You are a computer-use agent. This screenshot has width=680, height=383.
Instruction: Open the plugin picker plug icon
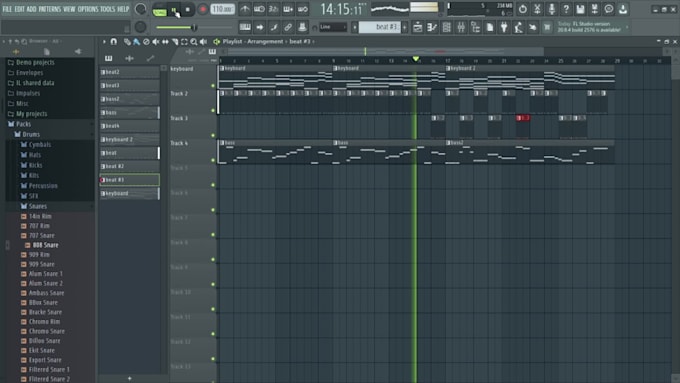504,27
